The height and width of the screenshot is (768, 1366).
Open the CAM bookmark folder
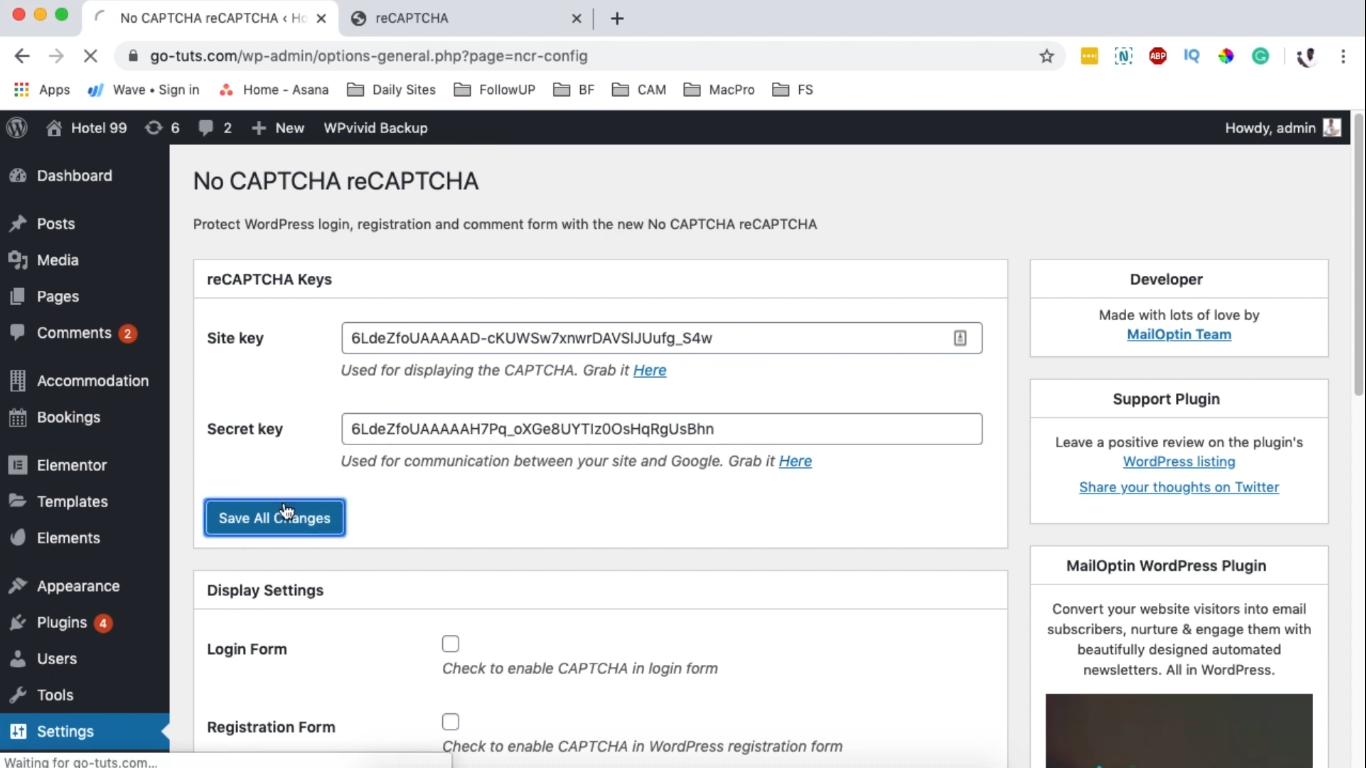639,89
